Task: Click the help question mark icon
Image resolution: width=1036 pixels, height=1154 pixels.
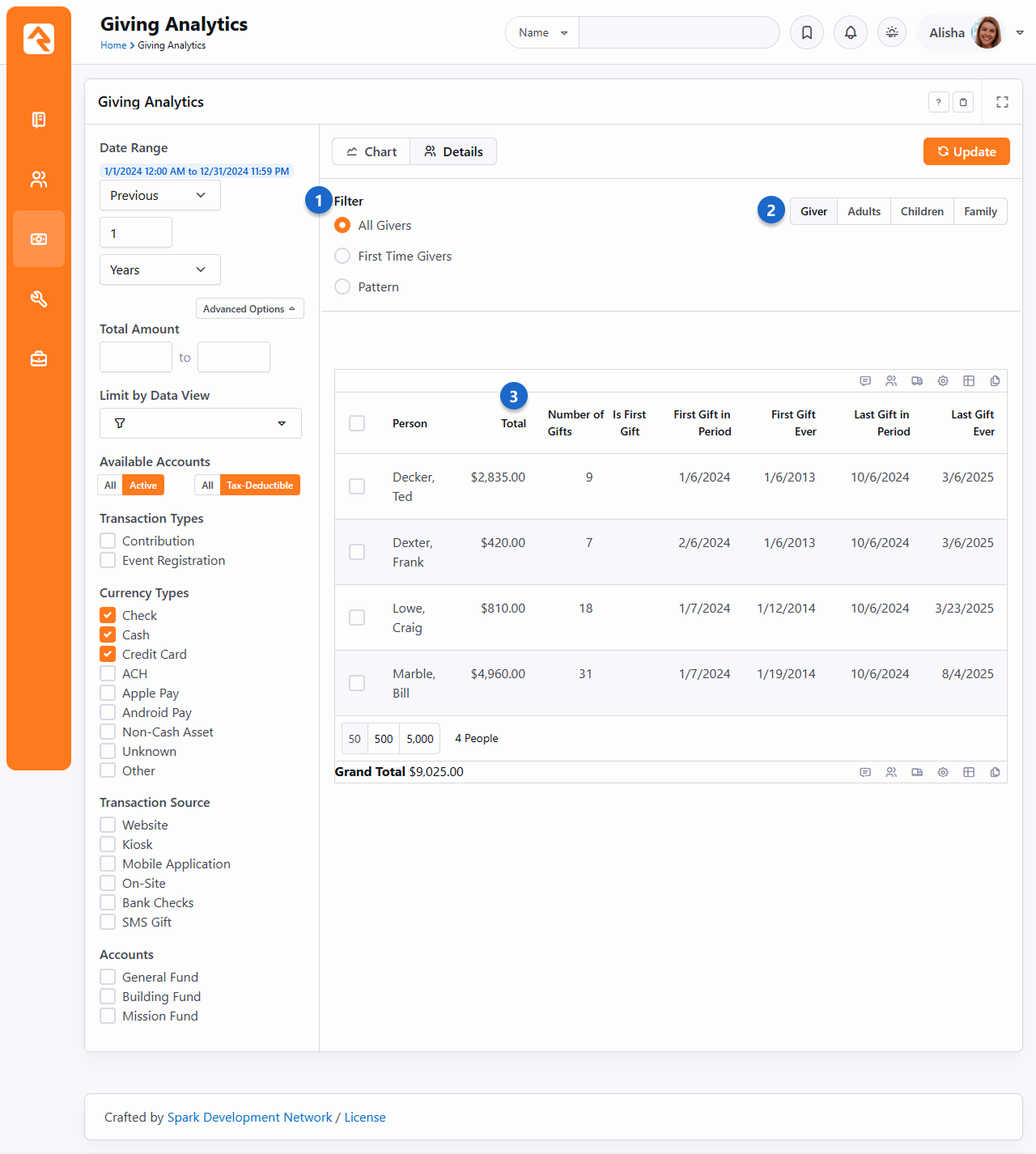Action: pos(938,102)
